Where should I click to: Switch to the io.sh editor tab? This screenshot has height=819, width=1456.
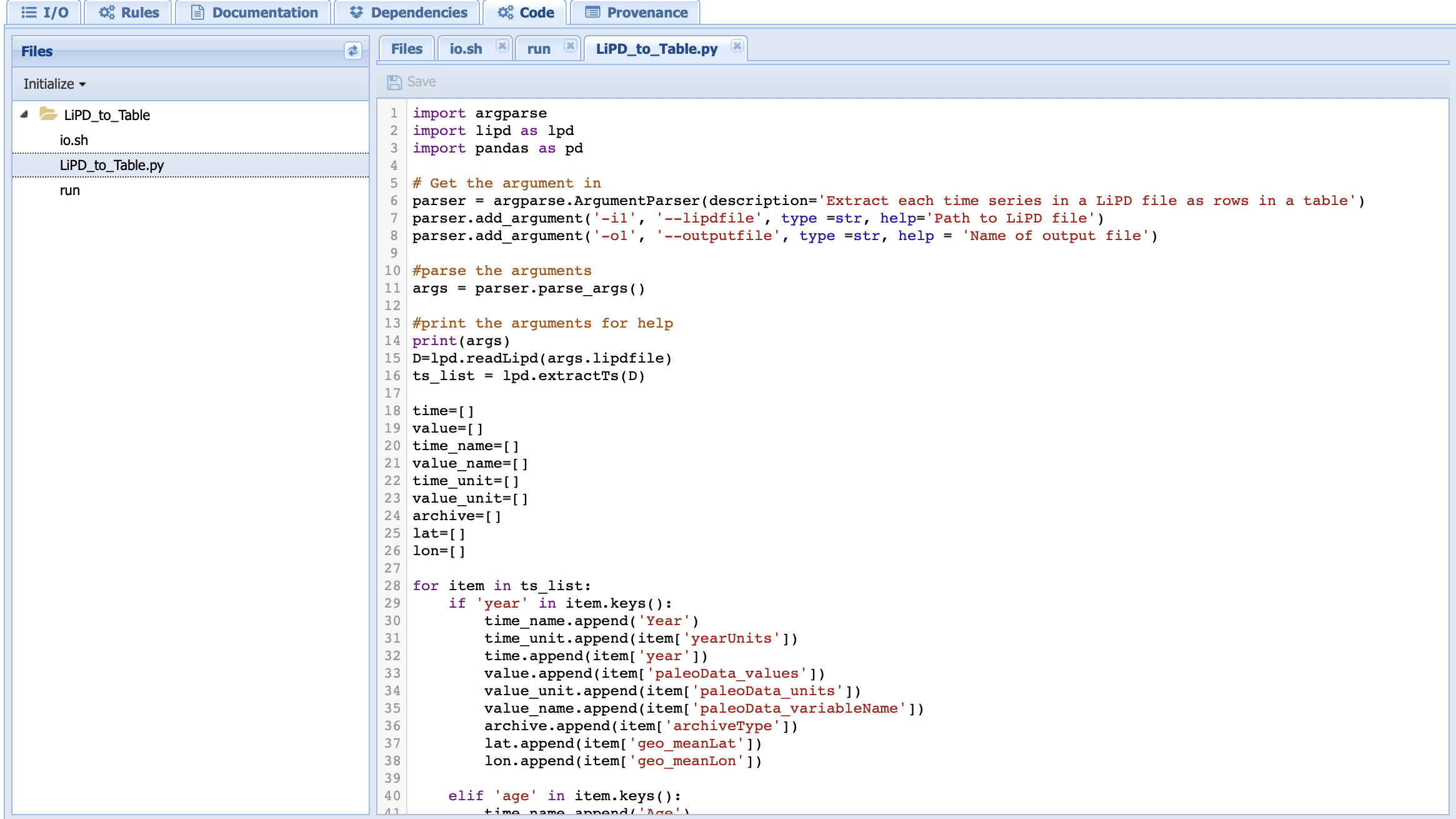pos(466,49)
